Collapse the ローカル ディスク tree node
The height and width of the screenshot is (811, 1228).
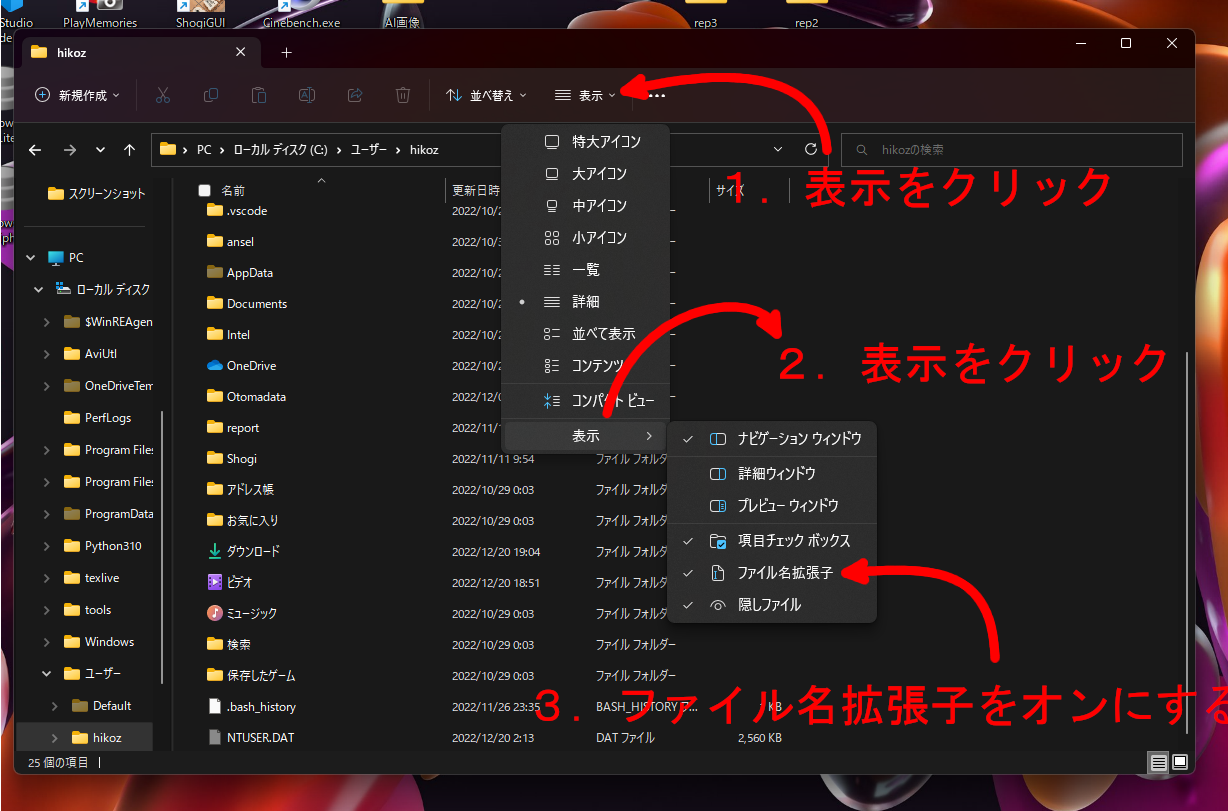[38, 289]
